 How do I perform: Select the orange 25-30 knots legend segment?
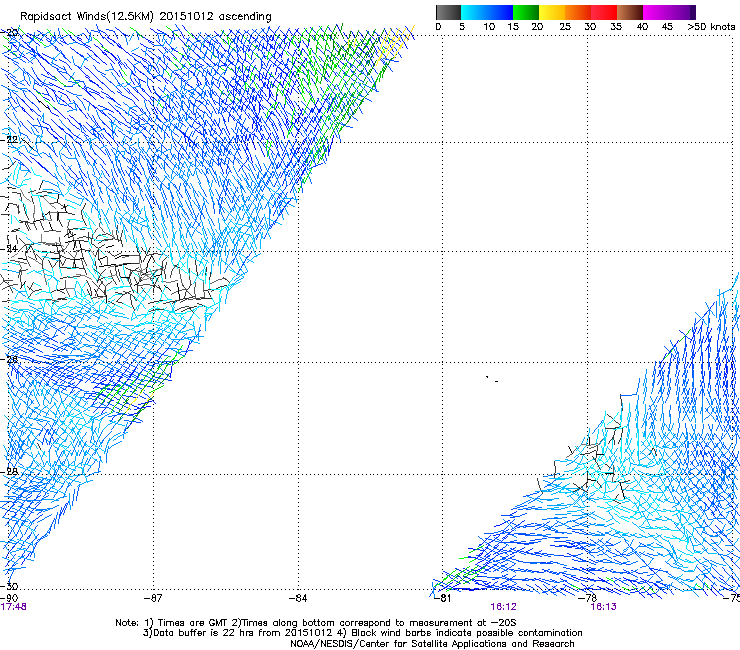578,12
